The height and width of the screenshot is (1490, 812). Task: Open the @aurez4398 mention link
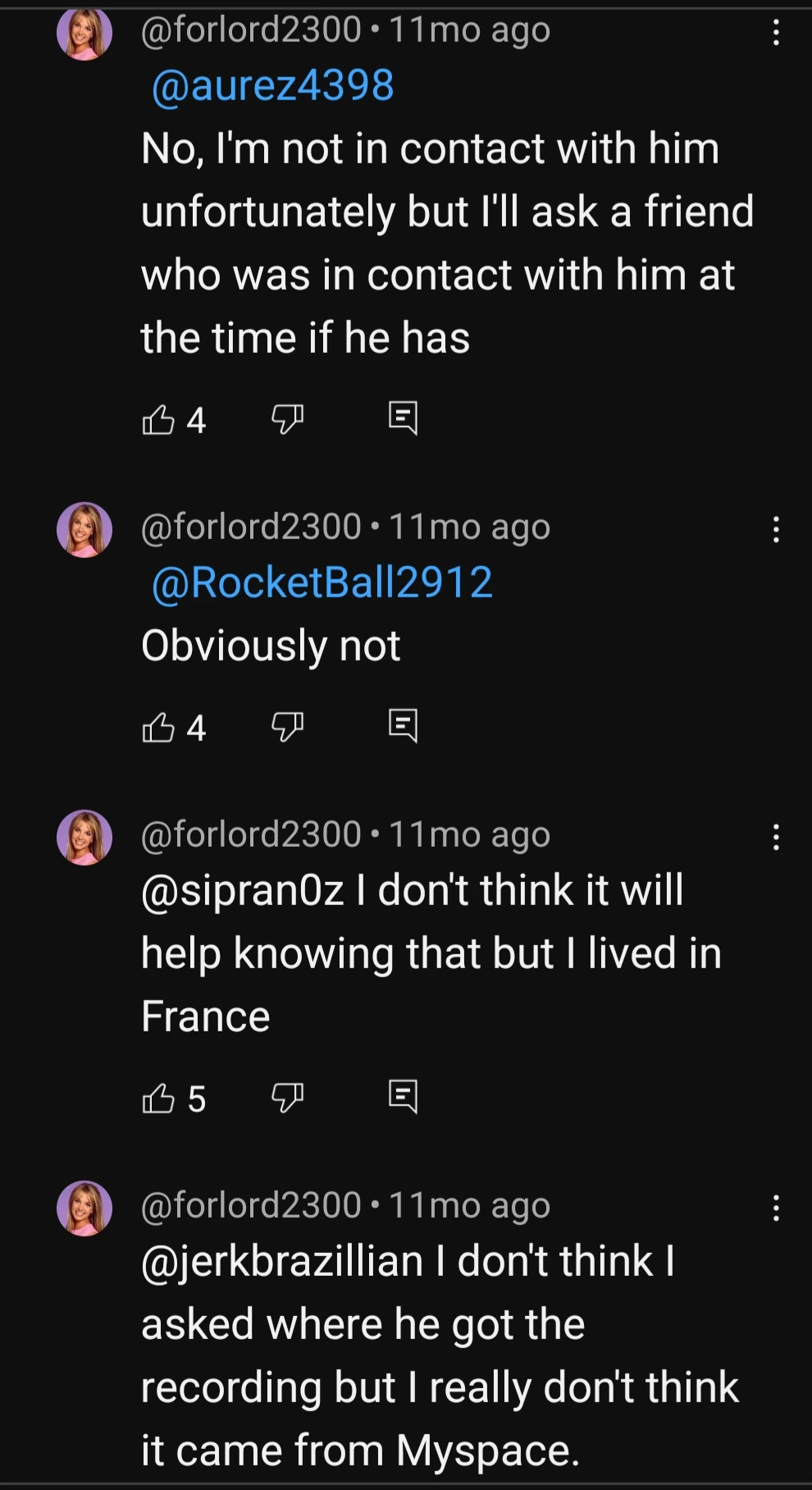pos(272,86)
